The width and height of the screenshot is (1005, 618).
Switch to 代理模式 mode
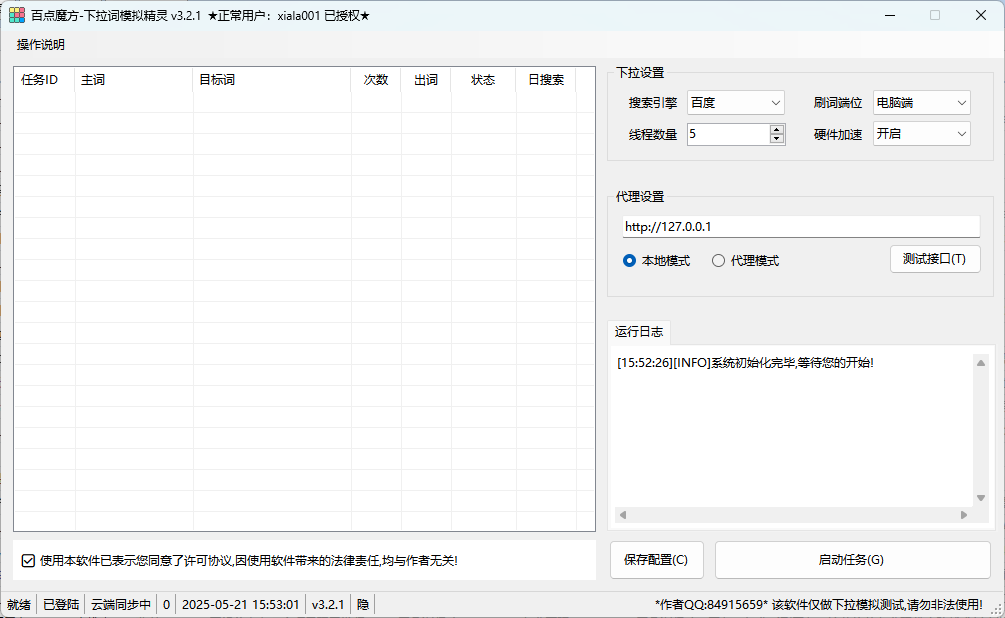tap(717, 259)
